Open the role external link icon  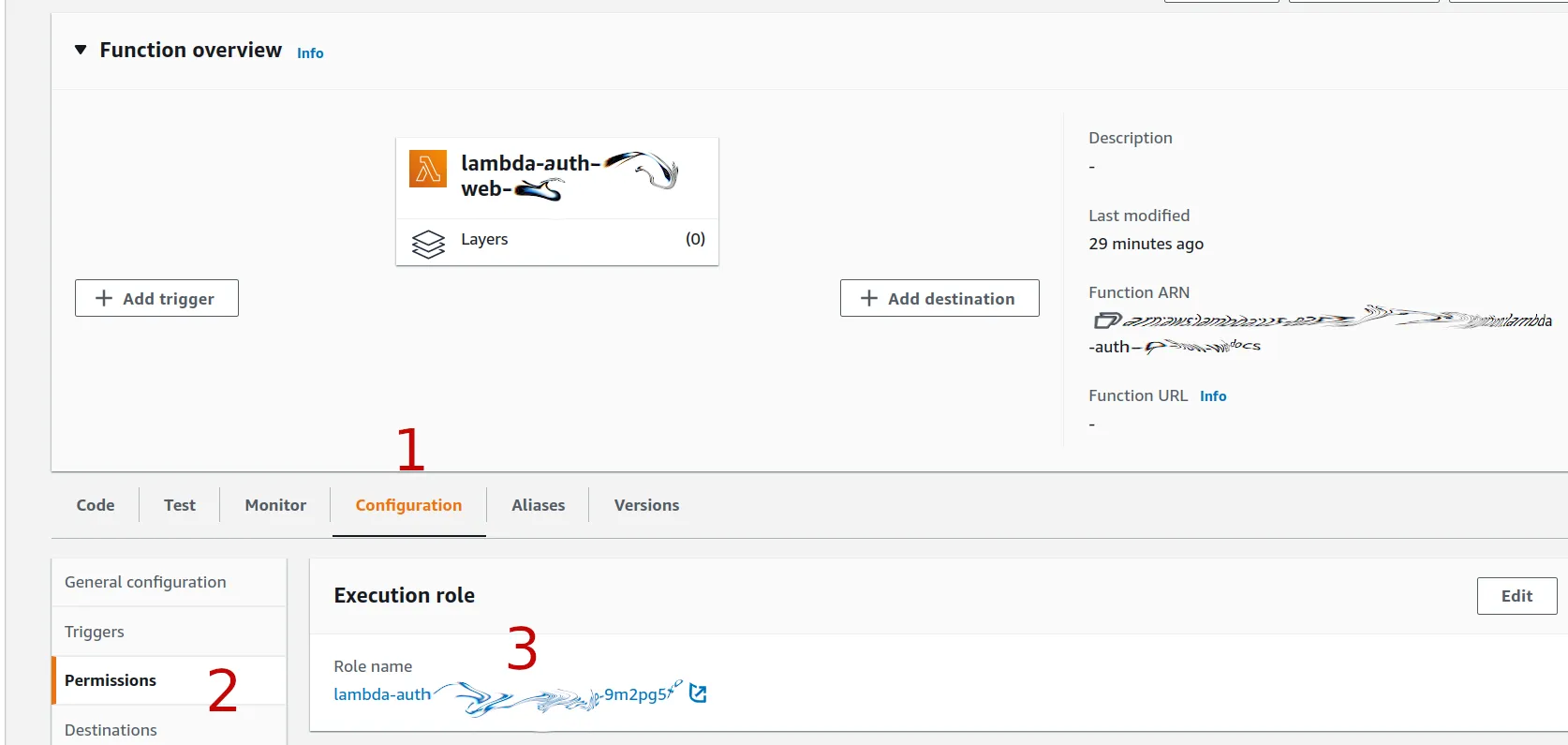698,693
